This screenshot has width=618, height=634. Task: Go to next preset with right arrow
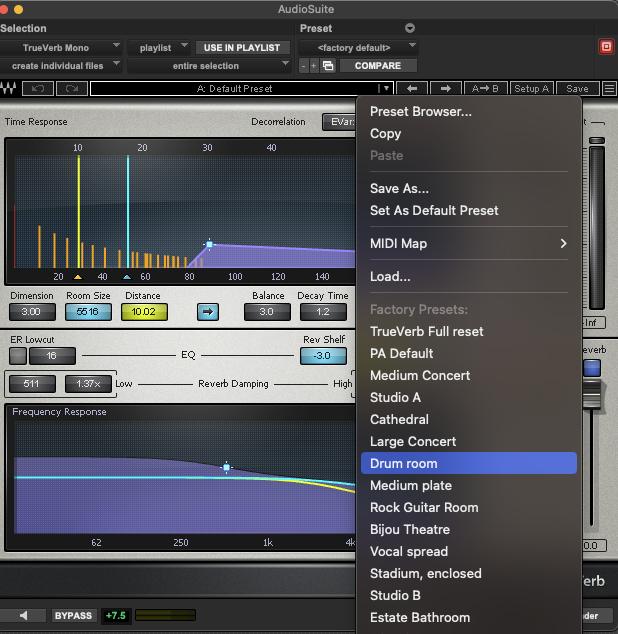click(446, 89)
